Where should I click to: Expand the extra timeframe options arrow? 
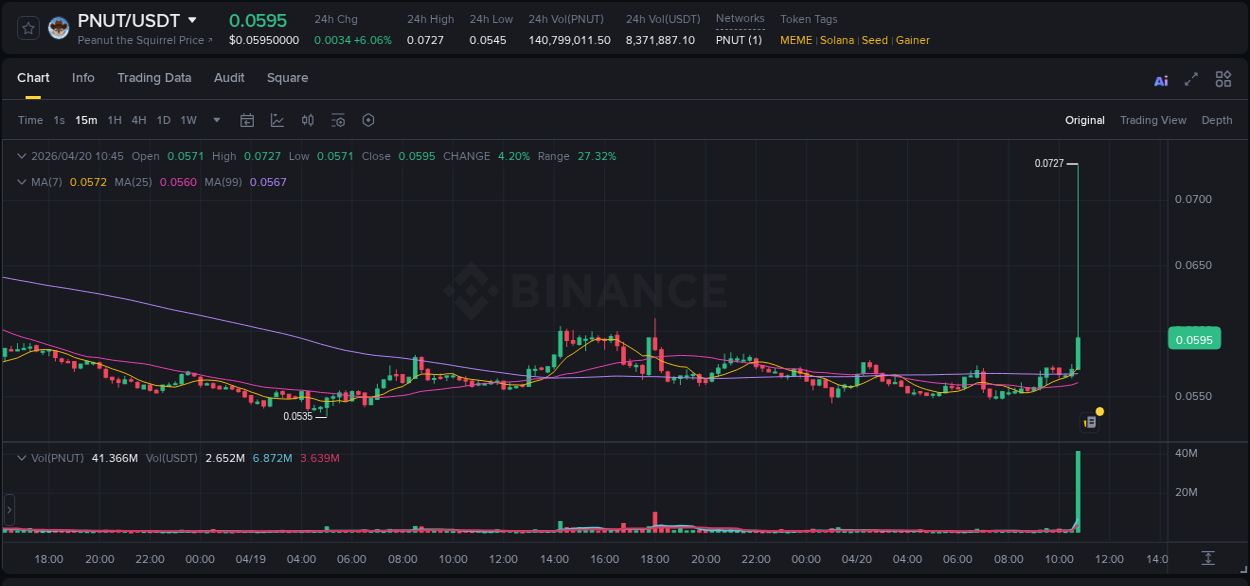(x=215, y=120)
